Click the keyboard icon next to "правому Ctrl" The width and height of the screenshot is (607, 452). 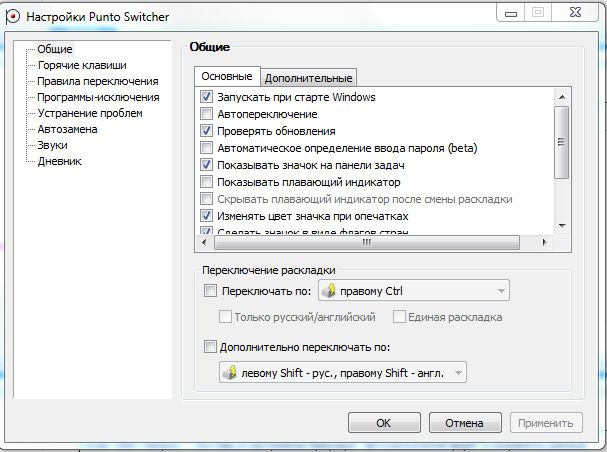click(329, 290)
